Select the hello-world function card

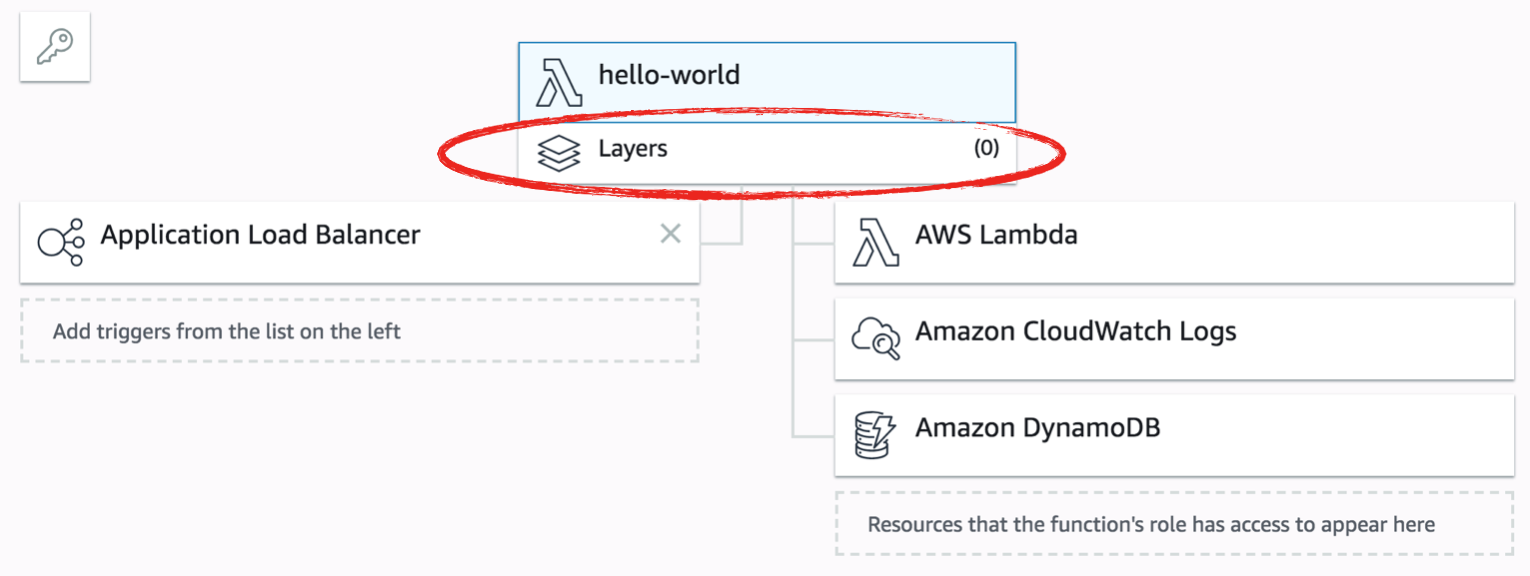pos(767,82)
